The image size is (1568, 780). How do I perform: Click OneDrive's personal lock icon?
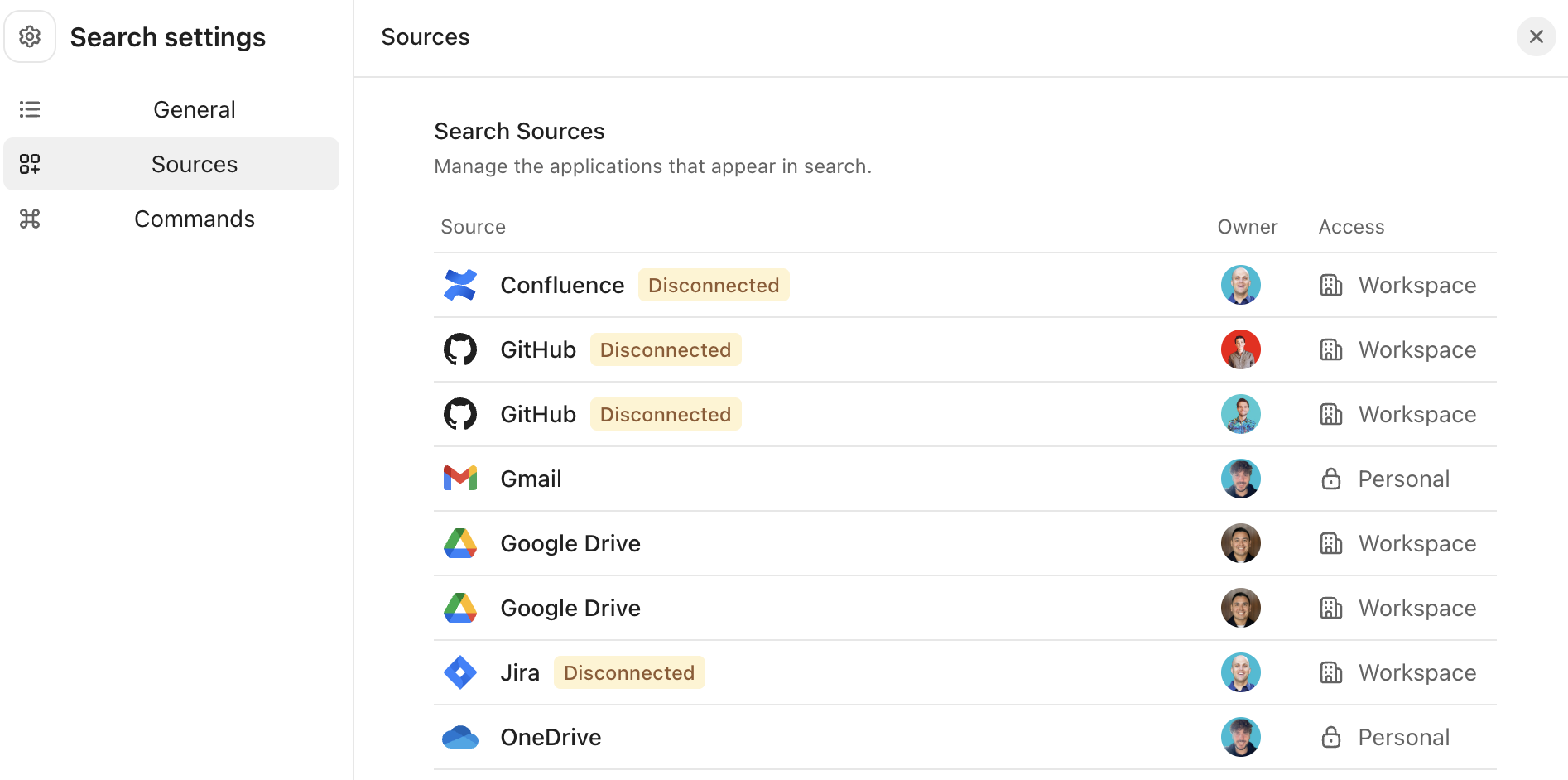click(x=1331, y=737)
